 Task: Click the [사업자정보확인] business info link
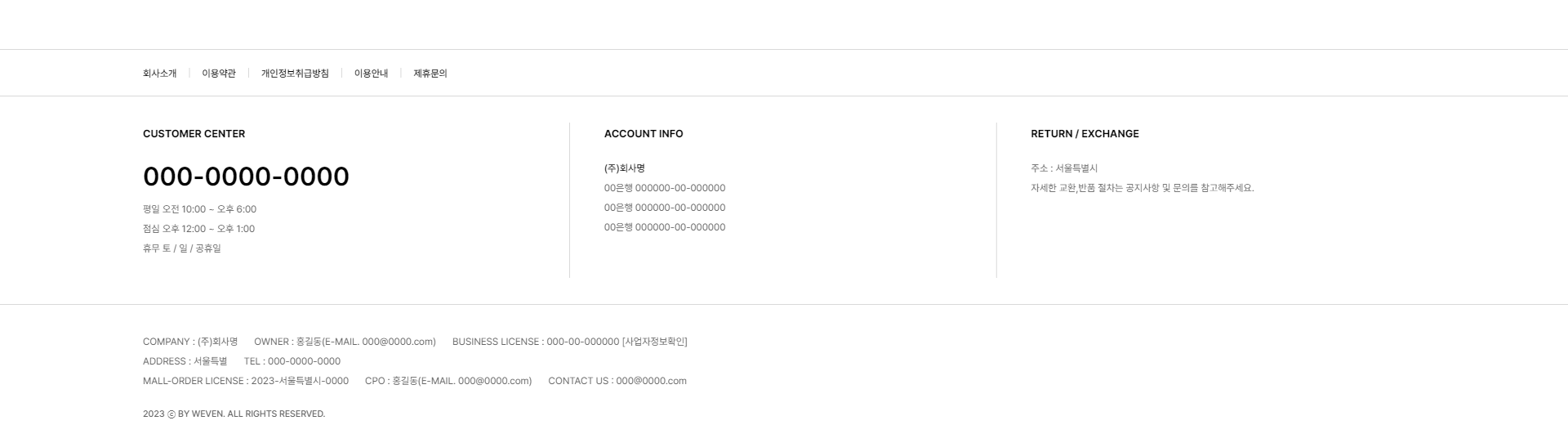pos(655,342)
